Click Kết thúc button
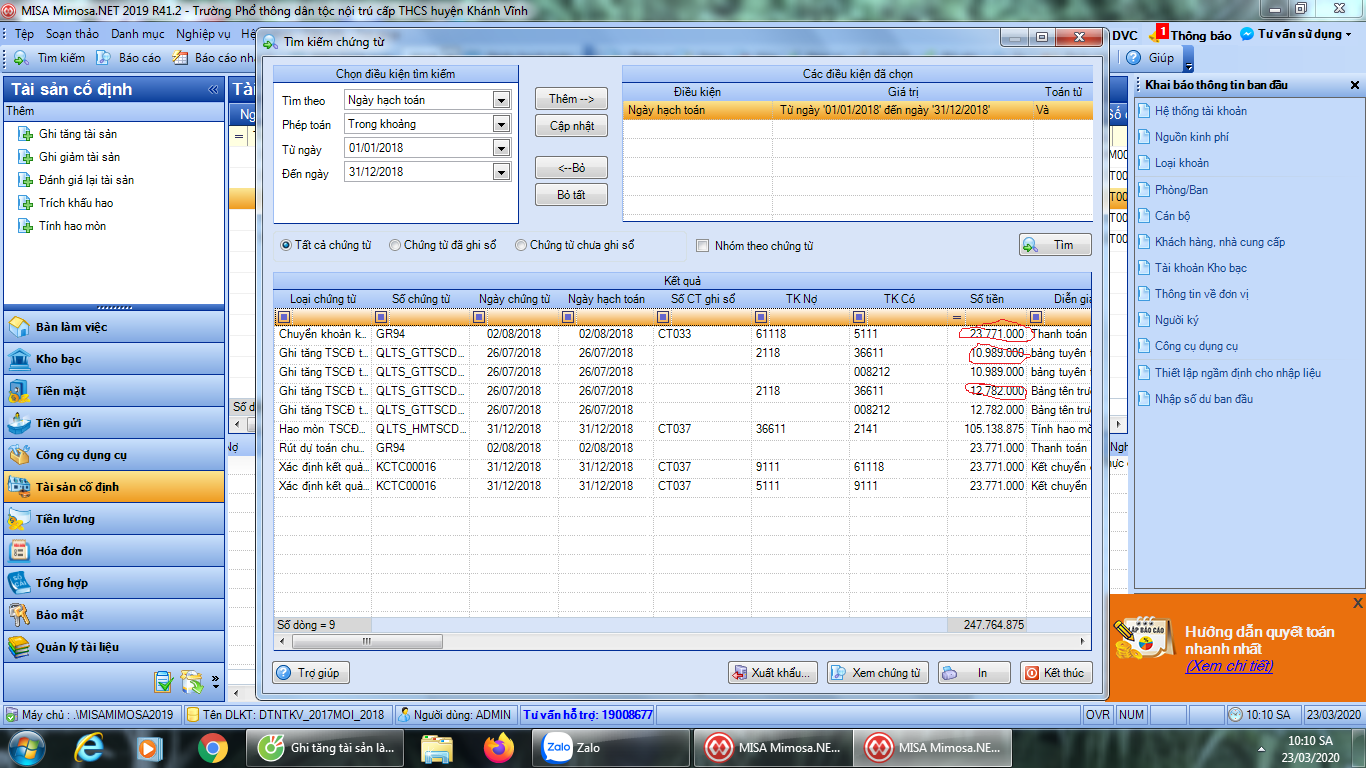The width and height of the screenshot is (1366, 768). pyautogui.click(x=1055, y=673)
